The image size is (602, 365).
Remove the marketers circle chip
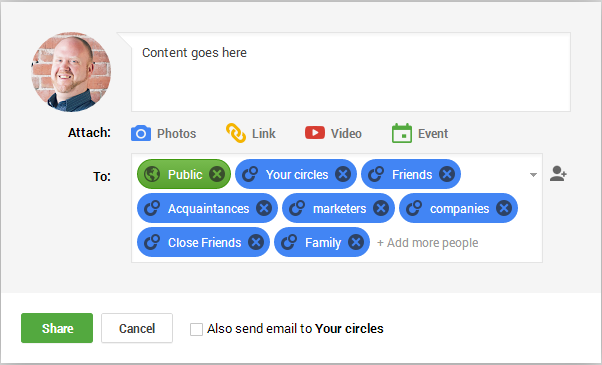click(381, 208)
